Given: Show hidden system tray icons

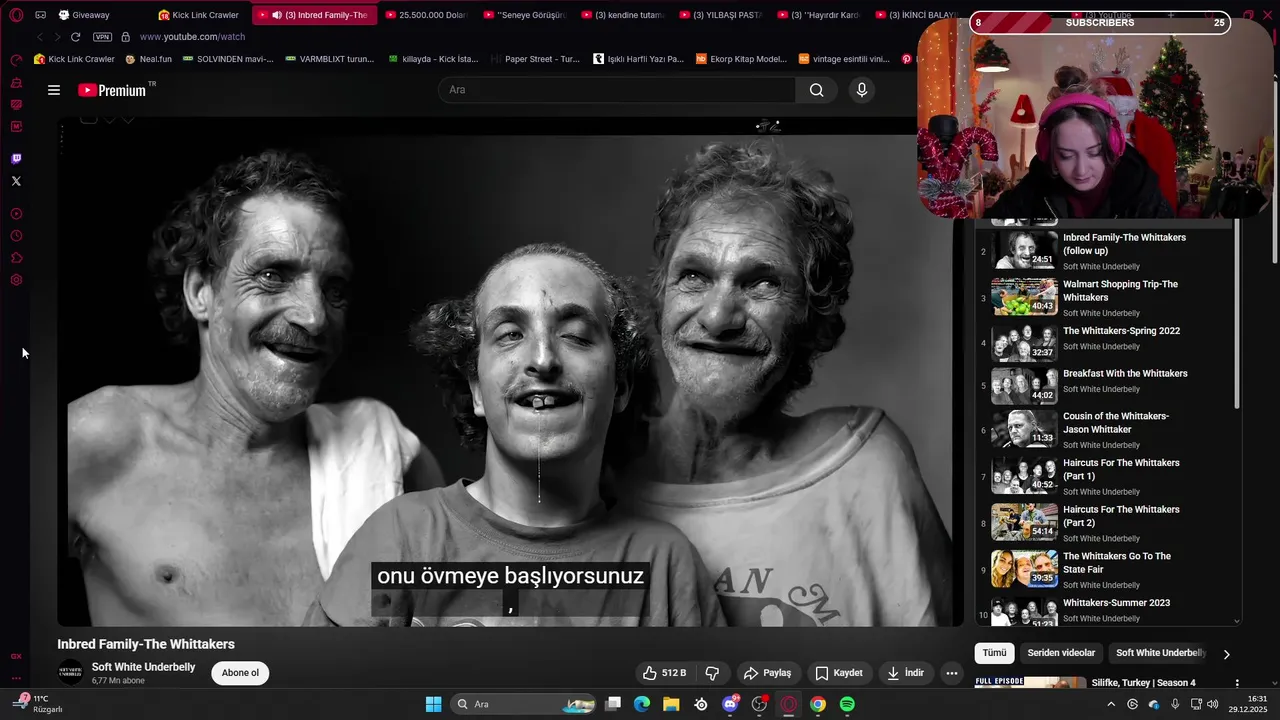Looking at the screenshot, I should pyautogui.click(x=1110, y=704).
